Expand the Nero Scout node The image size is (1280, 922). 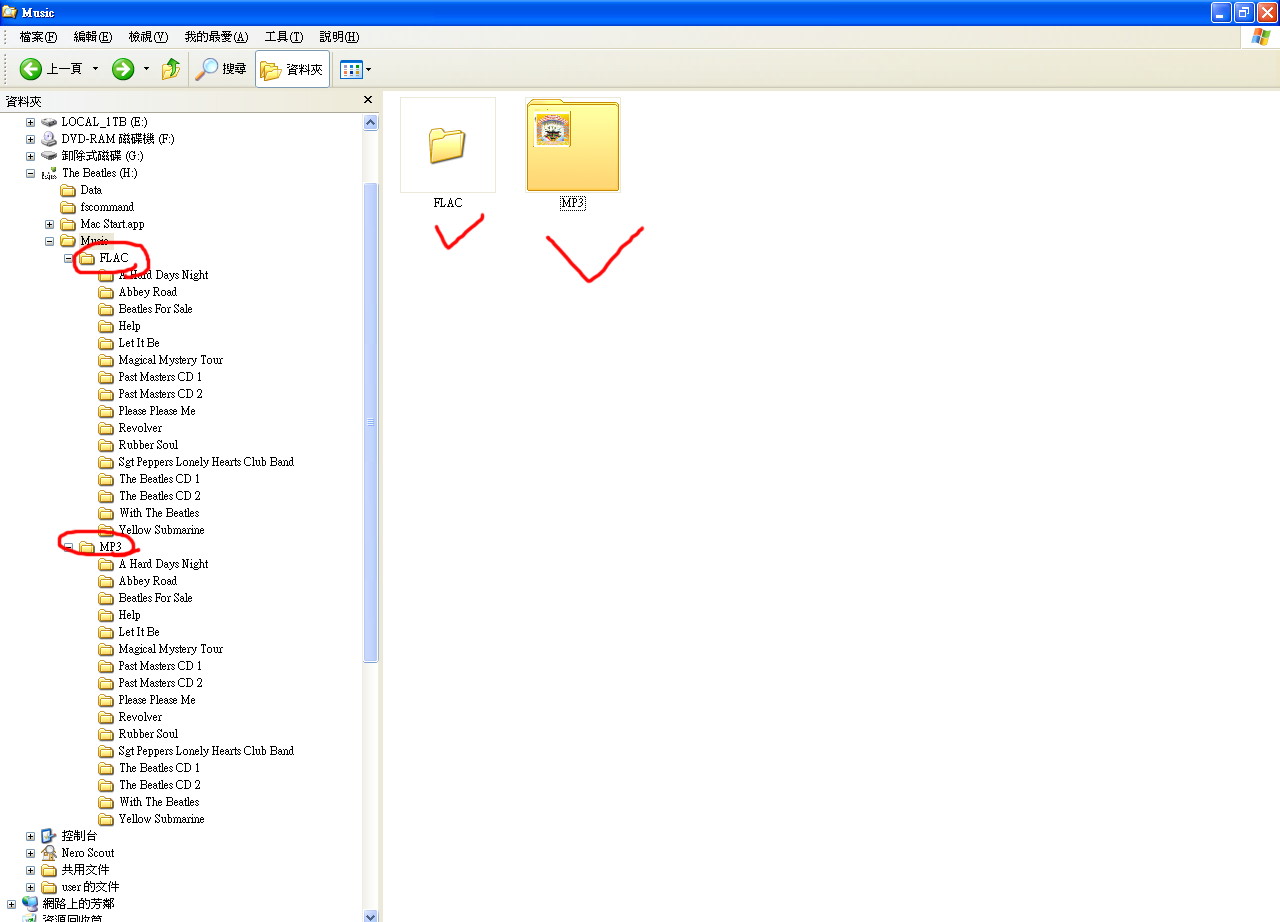30,853
